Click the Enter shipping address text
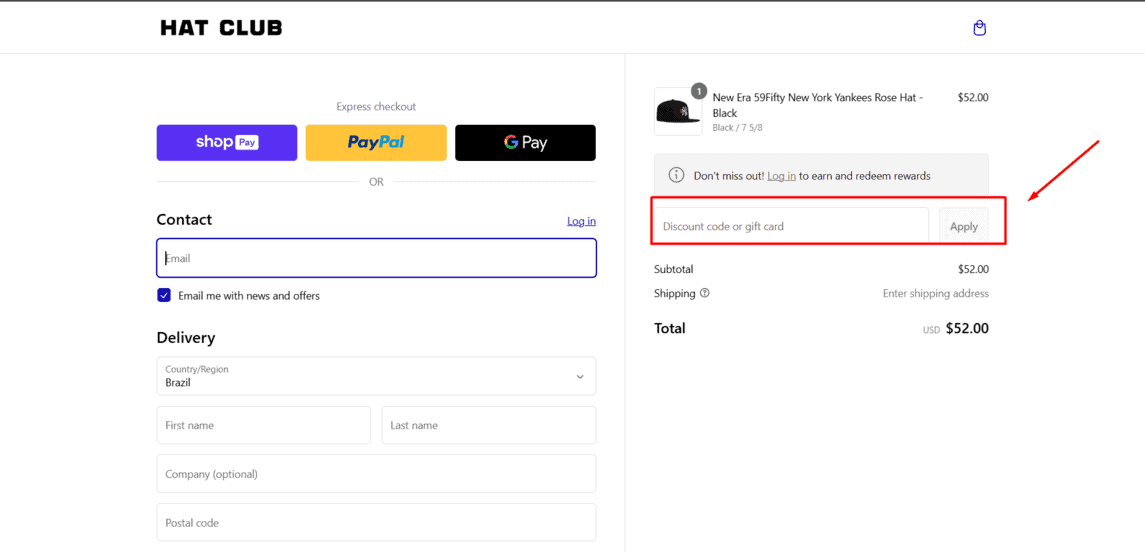Viewport: 1145px width, 552px height. [935, 294]
